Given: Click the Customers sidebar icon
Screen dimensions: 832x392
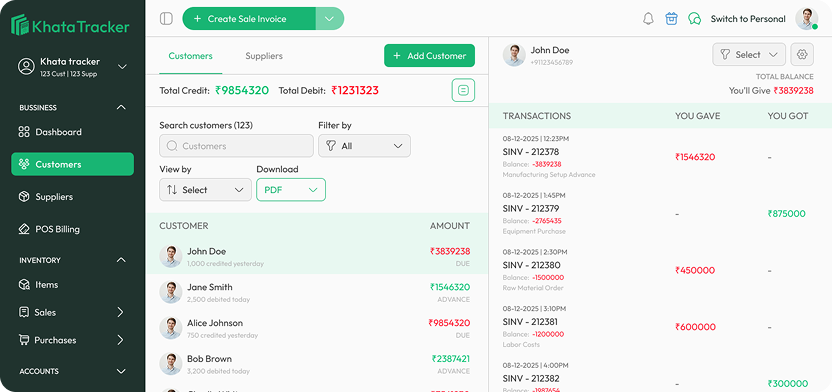Looking at the screenshot, I should (x=24, y=164).
